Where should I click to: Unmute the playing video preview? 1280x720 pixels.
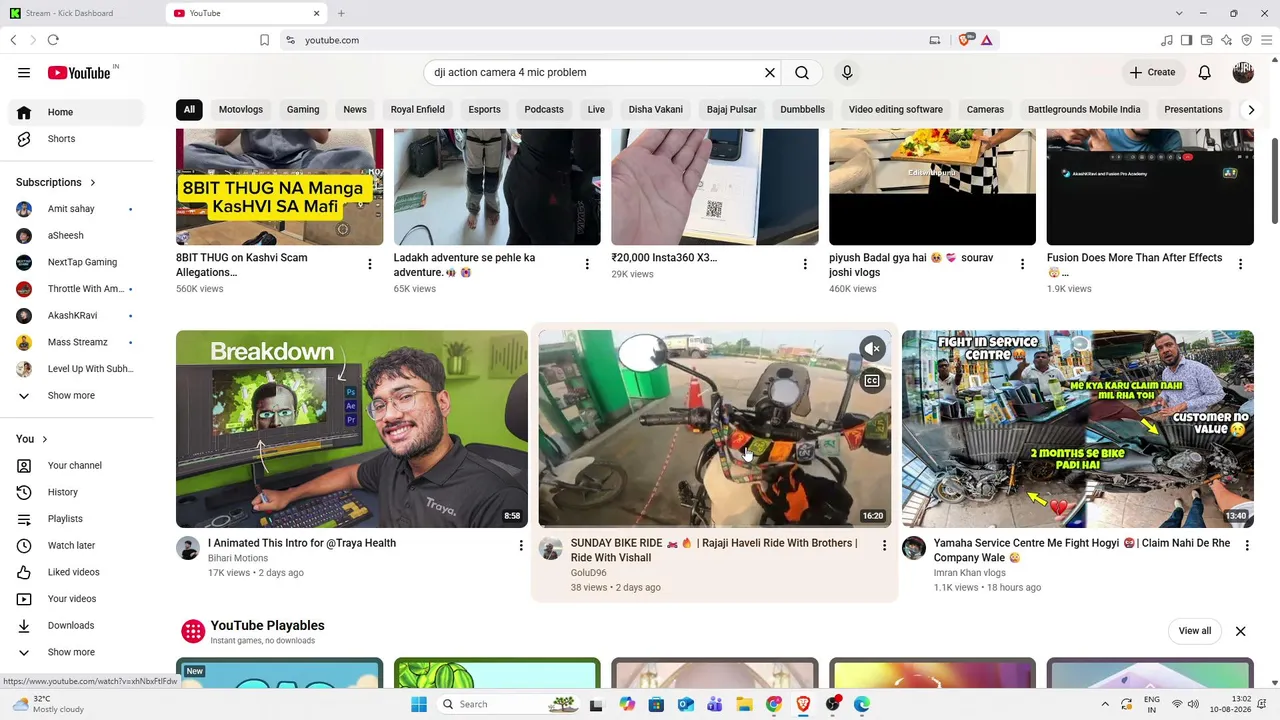(873, 348)
